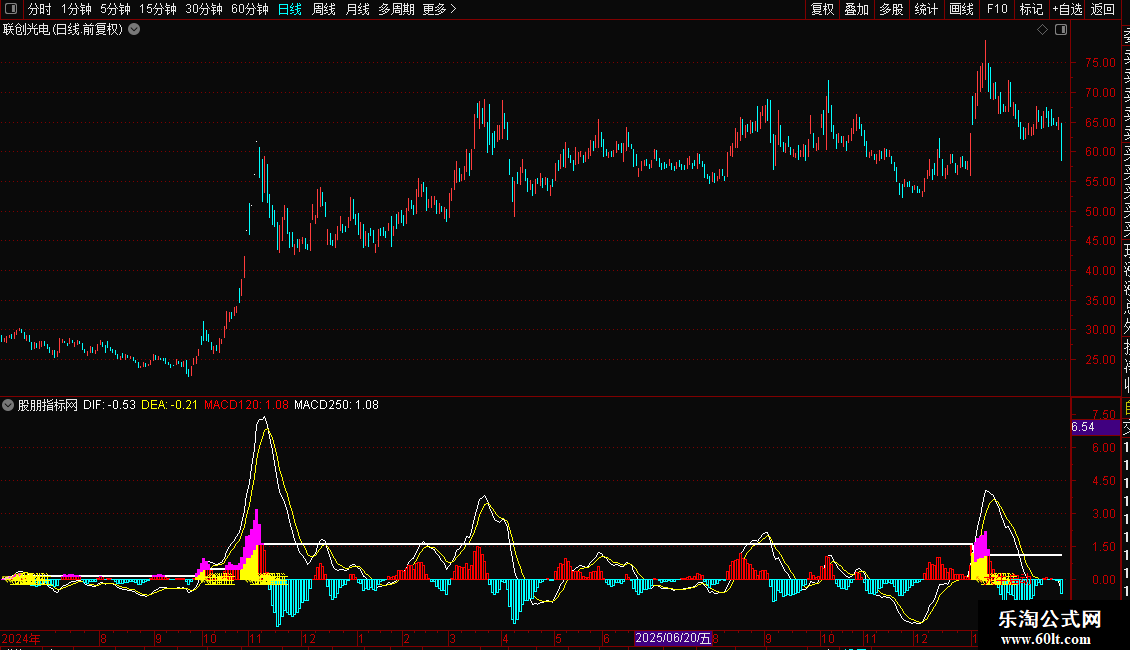Expand the 联创光电 stock name dropdown
The image size is (1130, 650).
tap(134, 30)
